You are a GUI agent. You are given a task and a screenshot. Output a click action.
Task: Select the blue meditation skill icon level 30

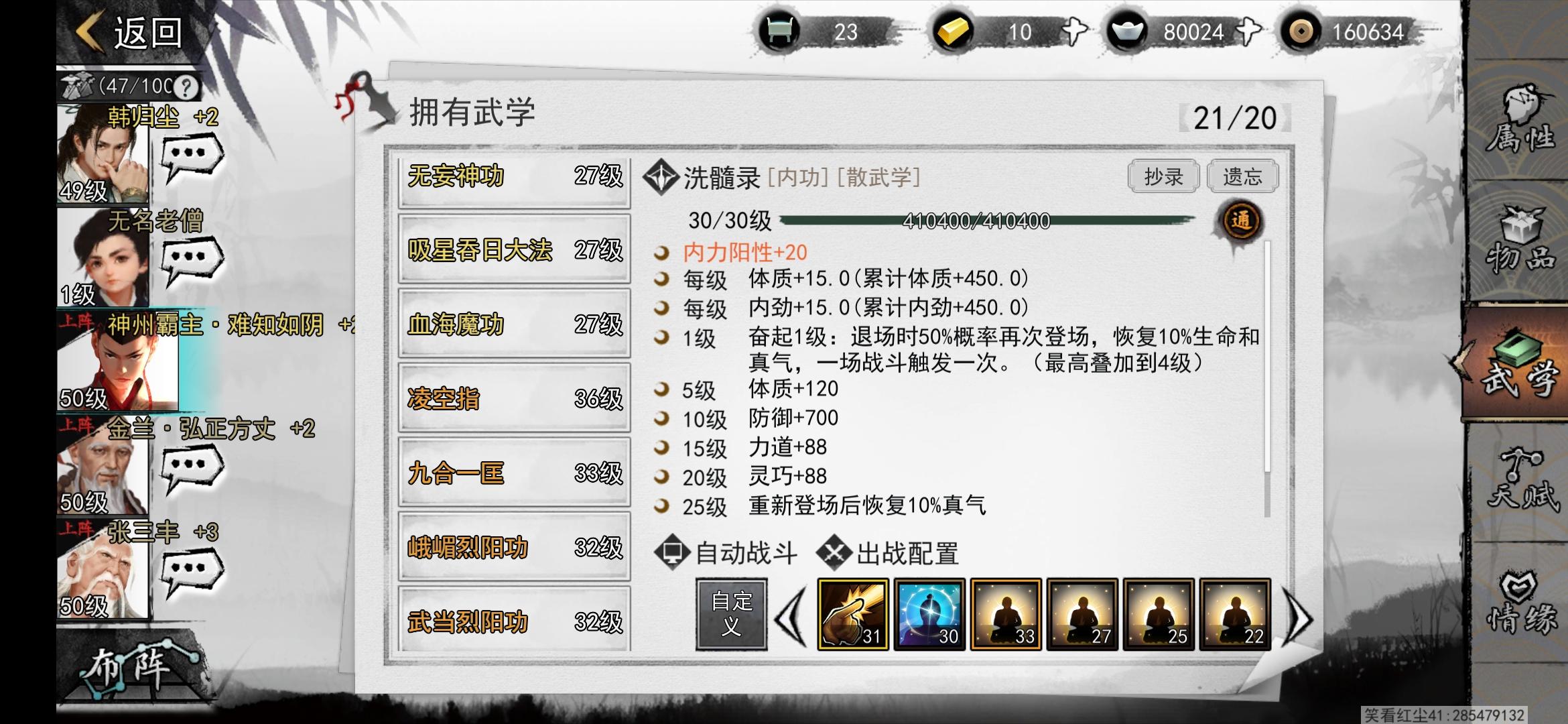point(929,614)
